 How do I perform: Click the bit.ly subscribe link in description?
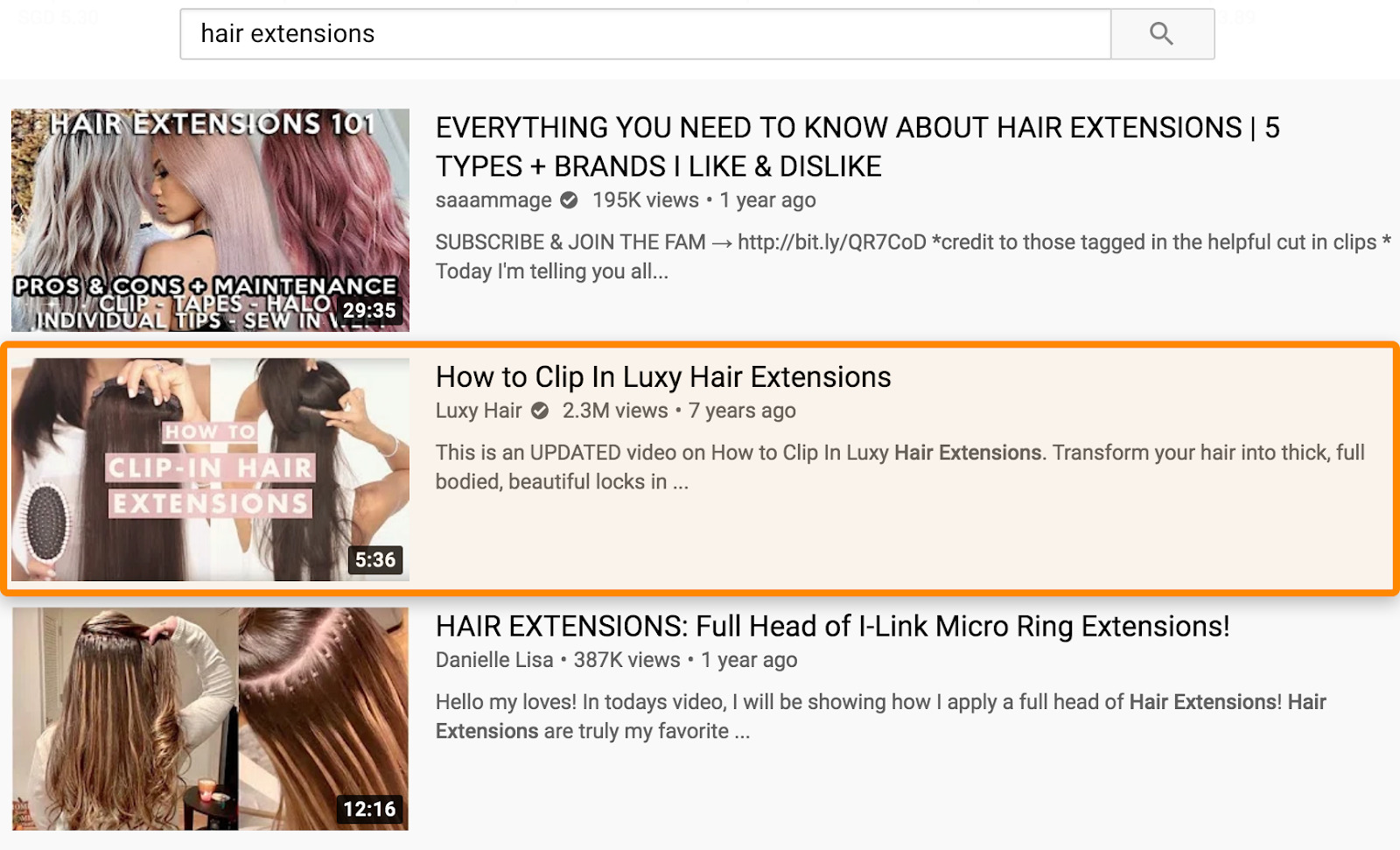831,242
